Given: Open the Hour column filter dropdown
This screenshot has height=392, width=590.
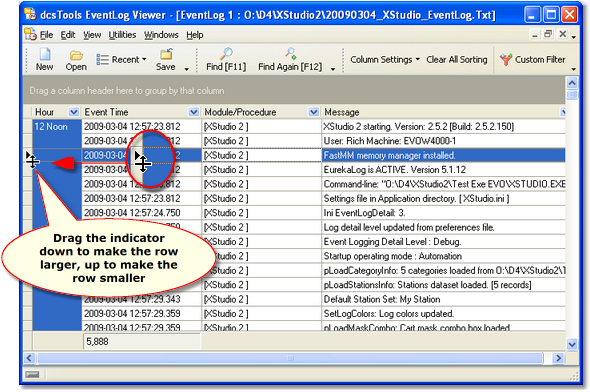Looking at the screenshot, I should 74,112.
